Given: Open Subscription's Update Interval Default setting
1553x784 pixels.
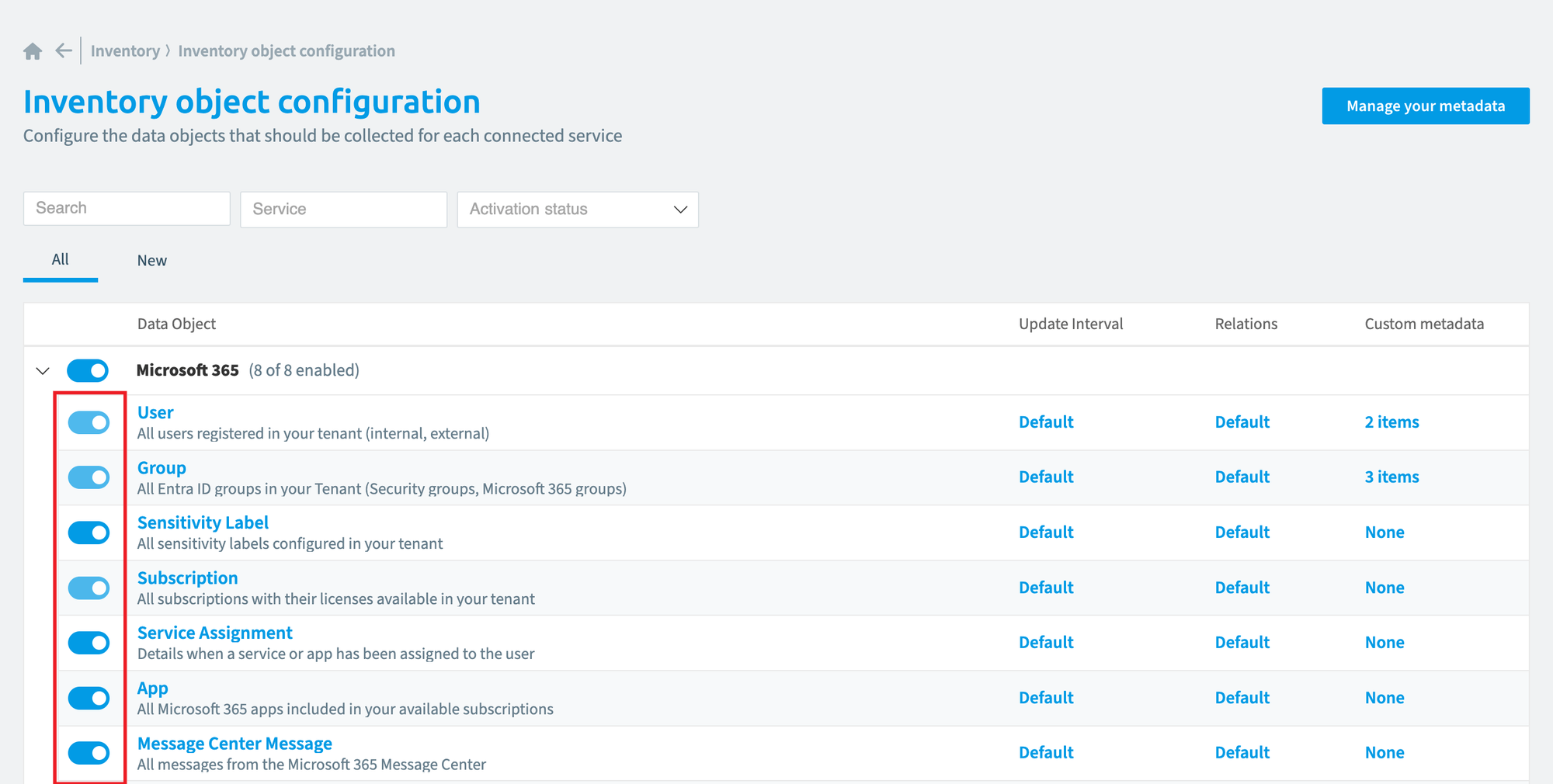Looking at the screenshot, I should tap(1046, 588).
